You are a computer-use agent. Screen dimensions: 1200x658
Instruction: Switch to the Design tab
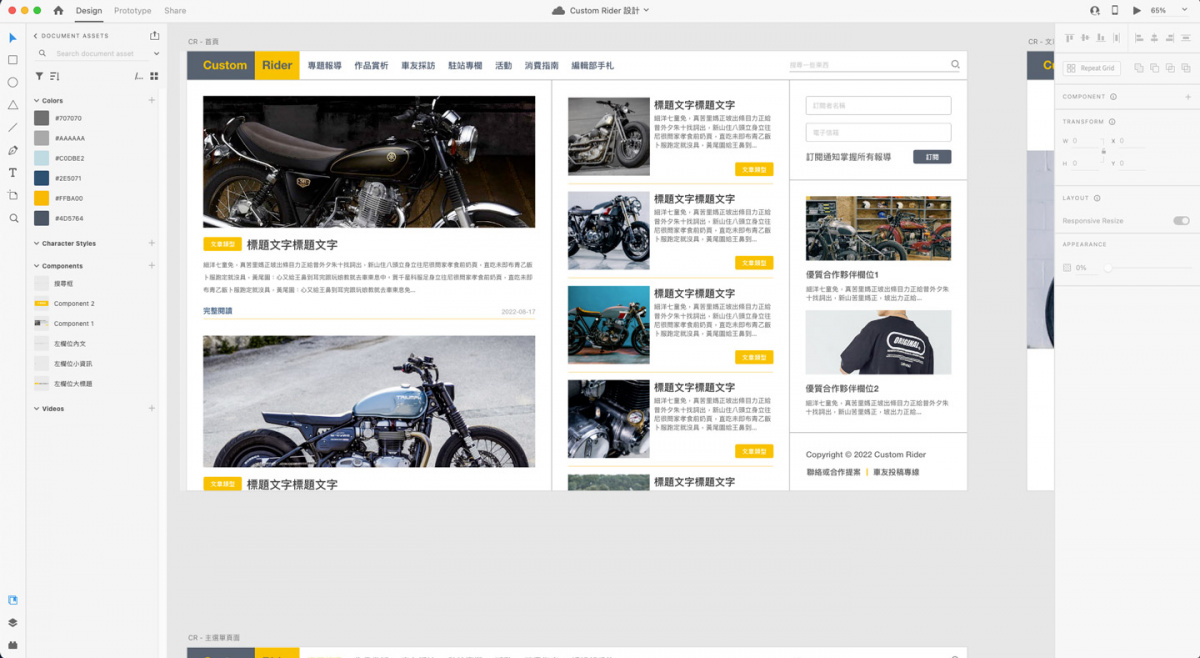[x=89, y=10]
